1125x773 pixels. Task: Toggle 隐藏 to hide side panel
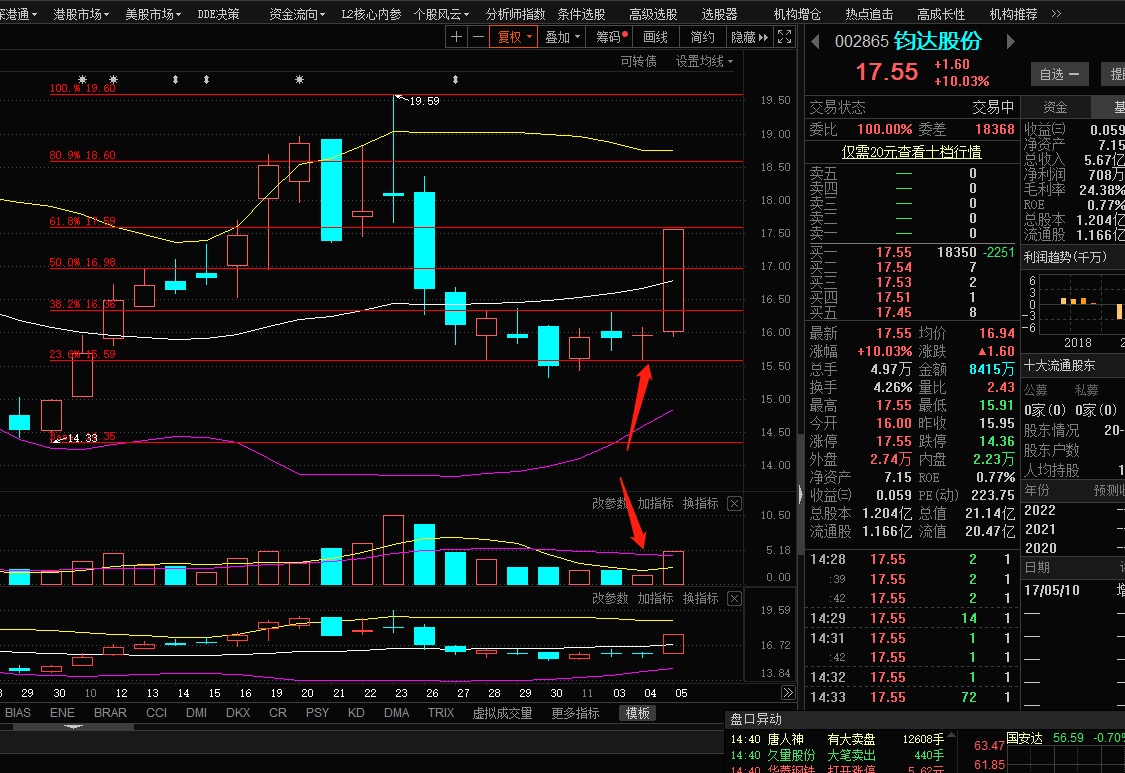(x=750, y=37)
